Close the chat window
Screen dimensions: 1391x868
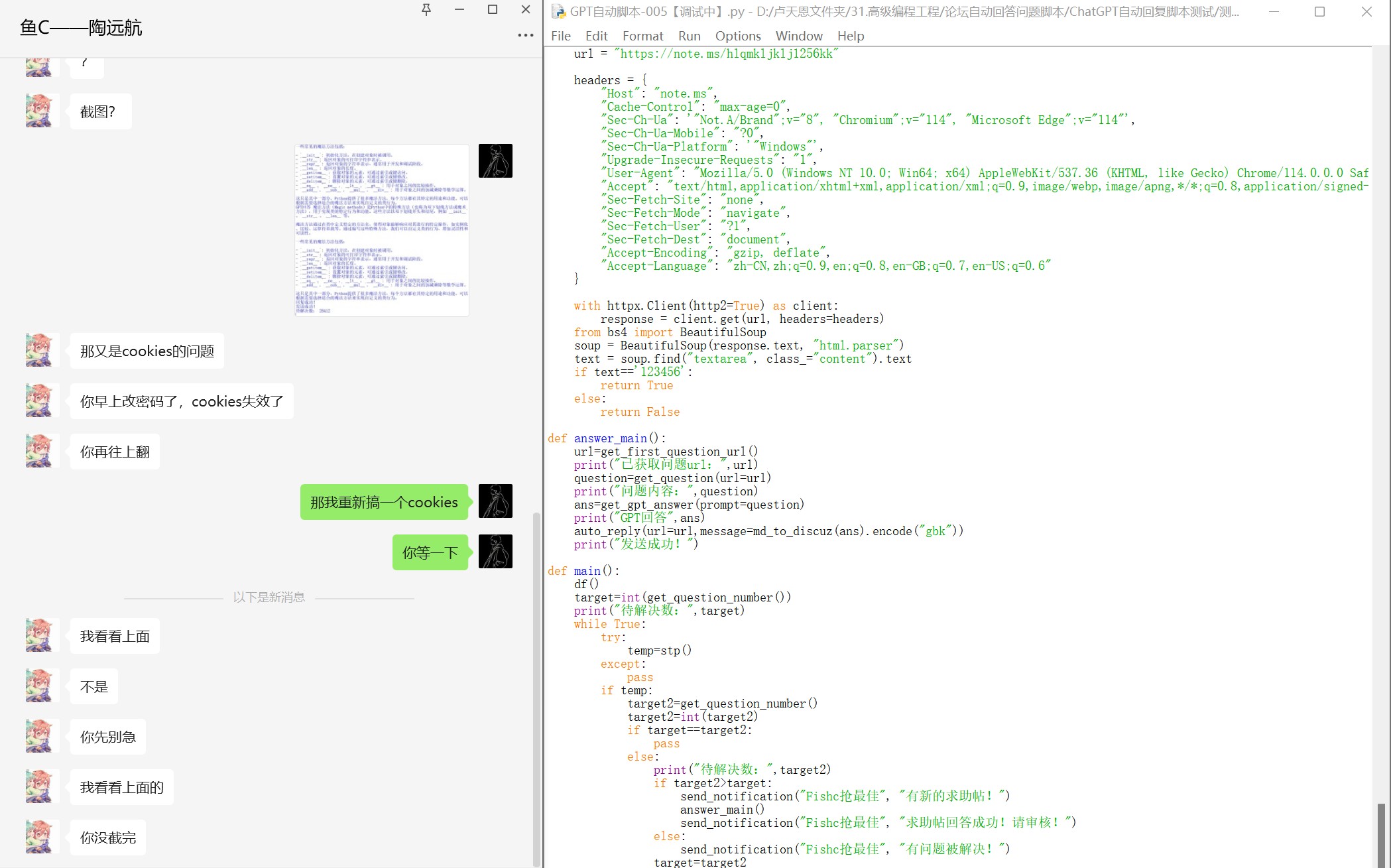(526, 9)
